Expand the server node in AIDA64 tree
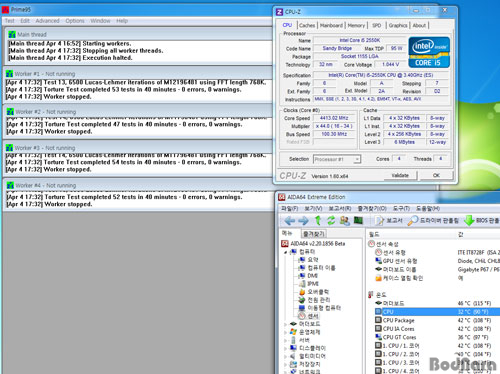 pos(286,340)
